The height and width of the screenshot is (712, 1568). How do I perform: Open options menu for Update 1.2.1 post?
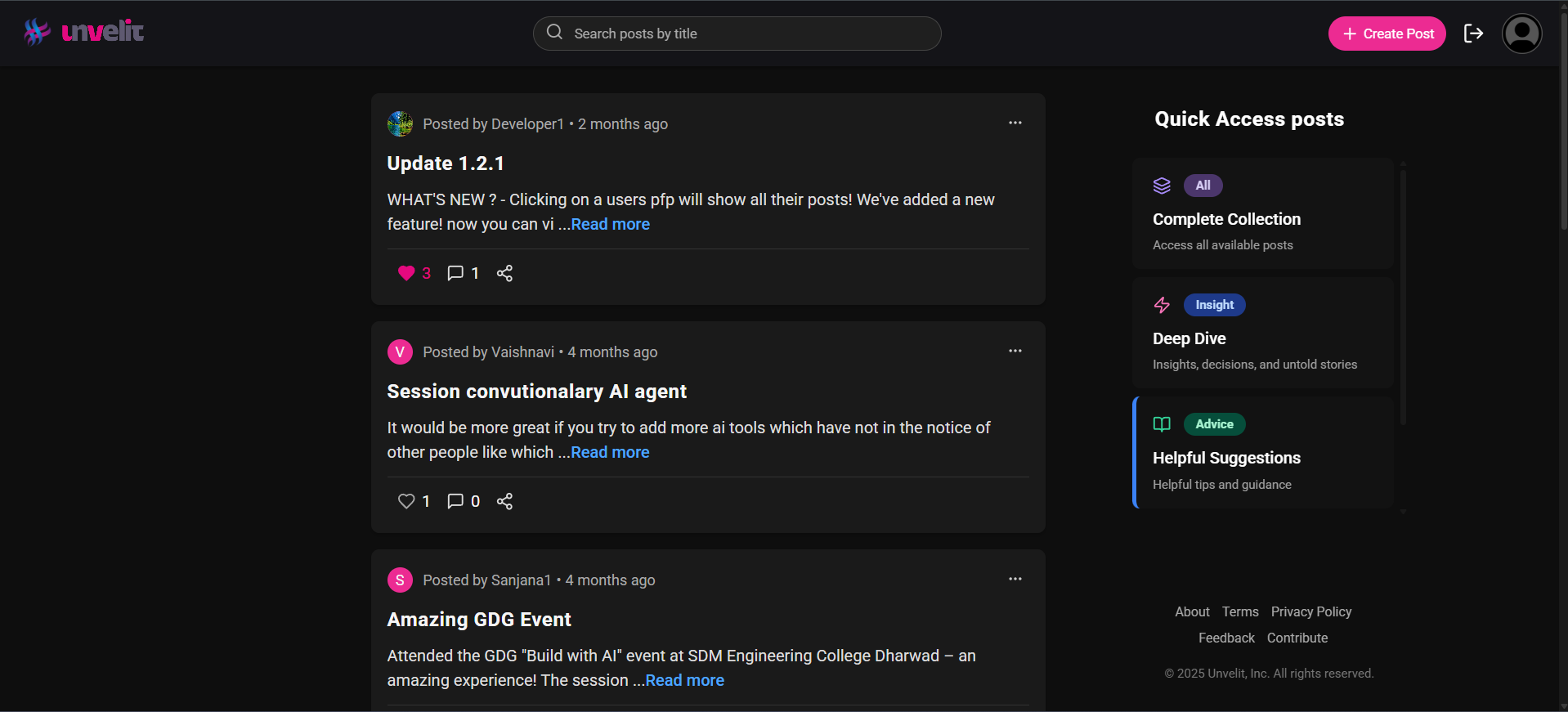tap(1015, 123)
